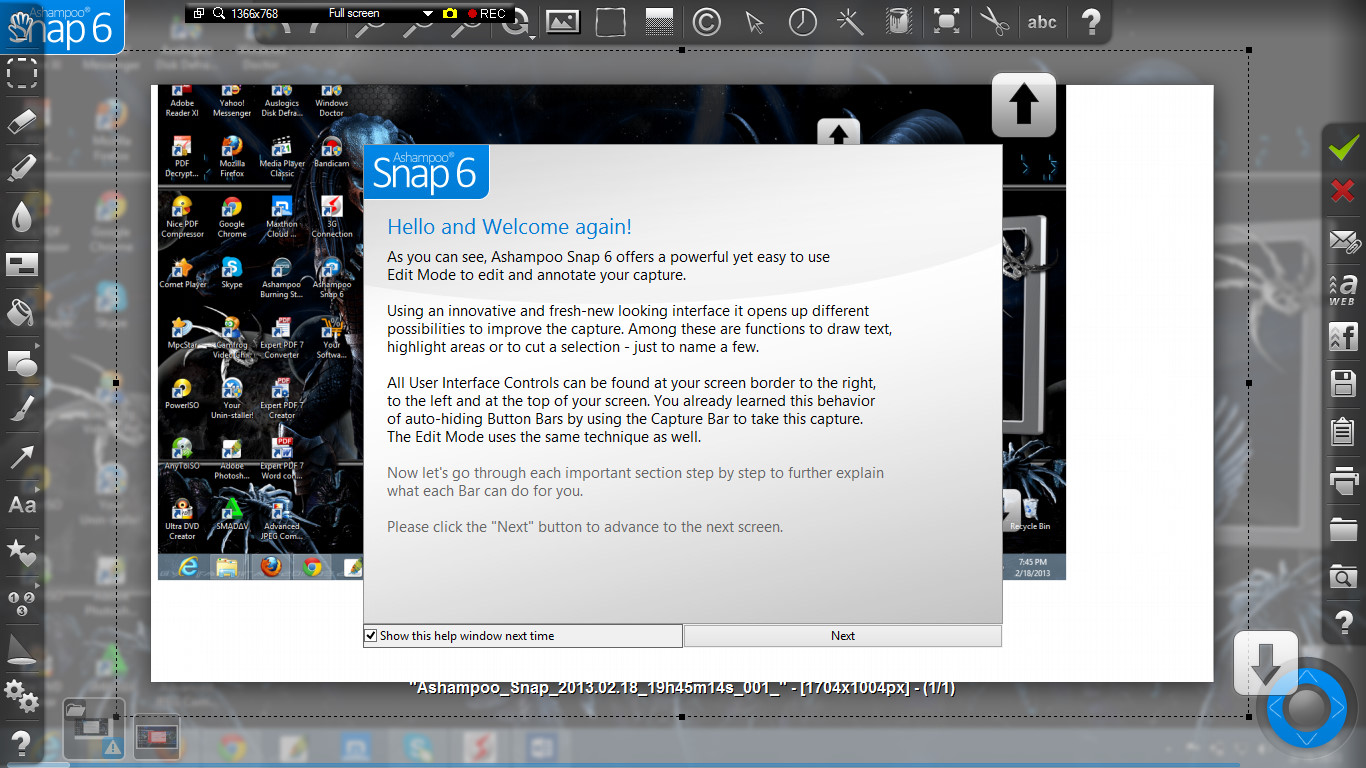Share capture to Facebook
This screenshot has height=768, width=1366.
1343,336
